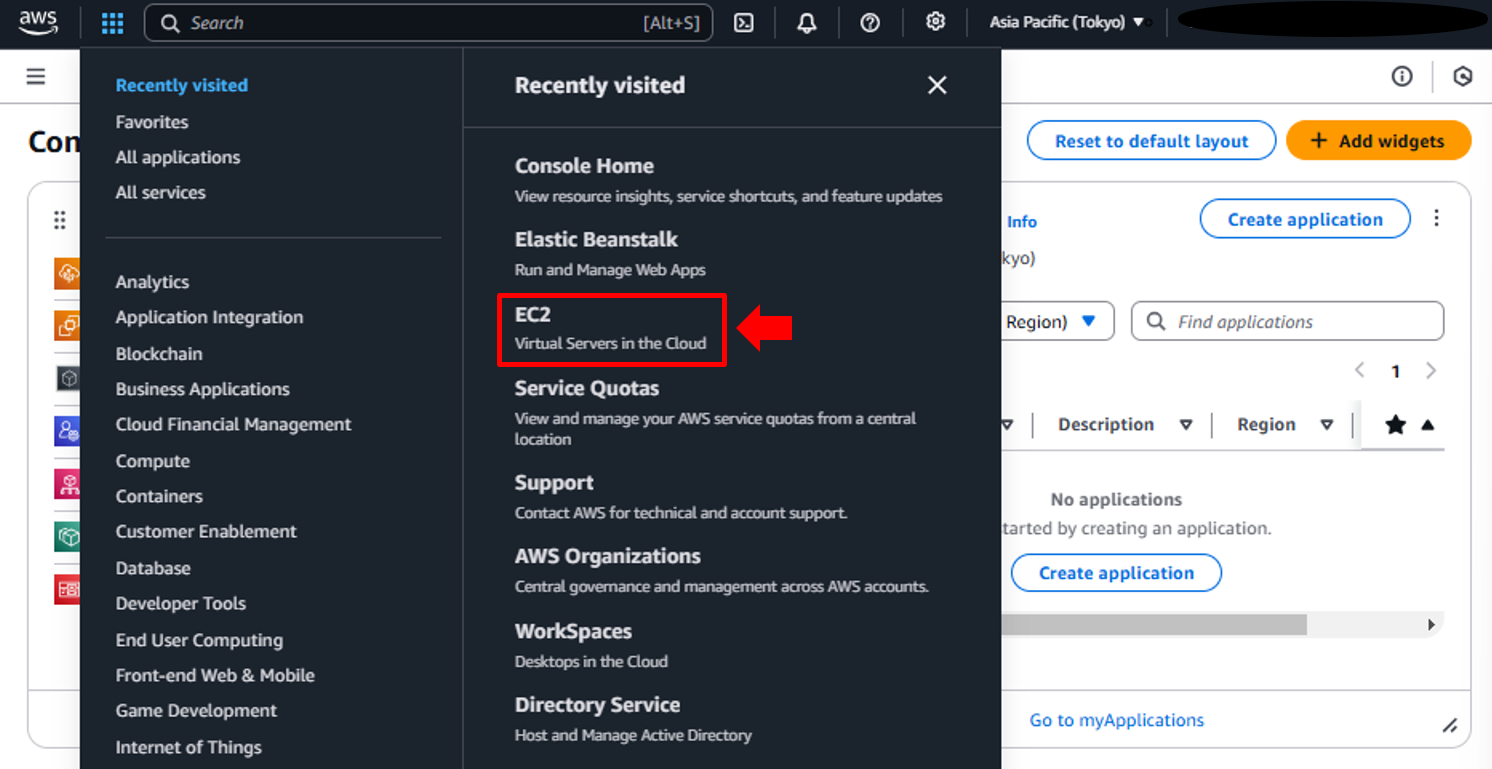Sort by the Region column arrow
This screenshot has height=769, width=1492.
[x=1327, y=425]
